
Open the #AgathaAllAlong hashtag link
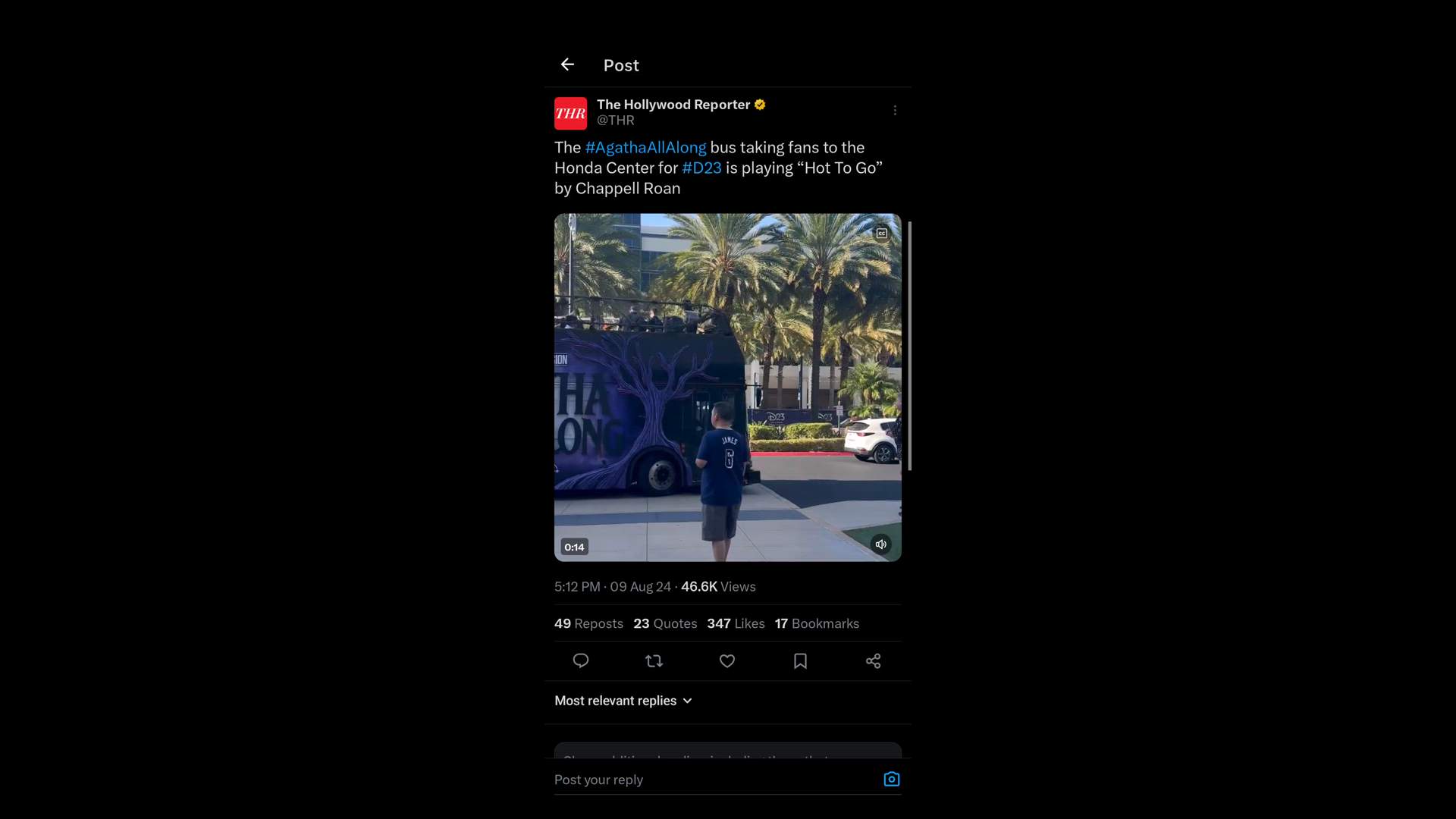tap(645, 147)
